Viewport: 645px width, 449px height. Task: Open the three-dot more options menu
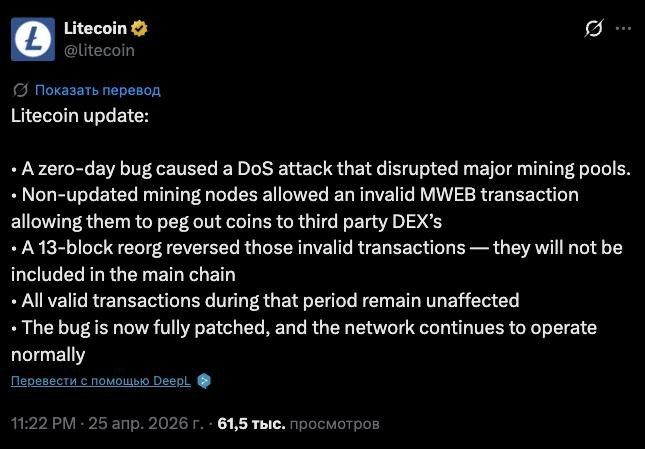click(623, 30)
